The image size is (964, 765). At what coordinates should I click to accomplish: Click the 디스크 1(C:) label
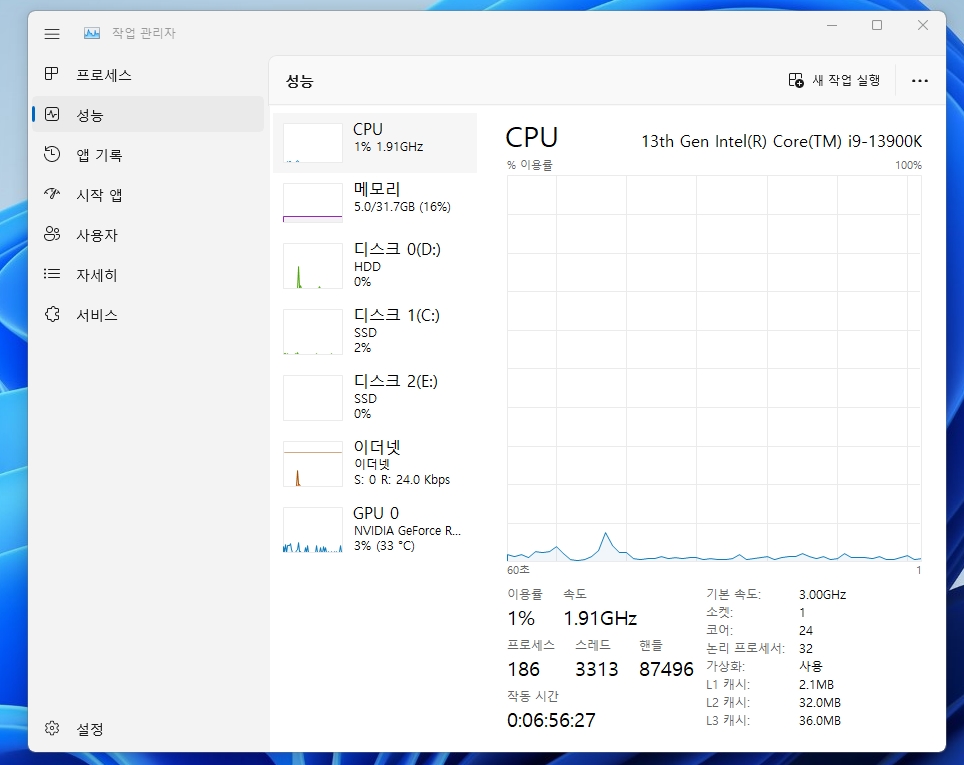pyautogui.click(x=397, y=315)
